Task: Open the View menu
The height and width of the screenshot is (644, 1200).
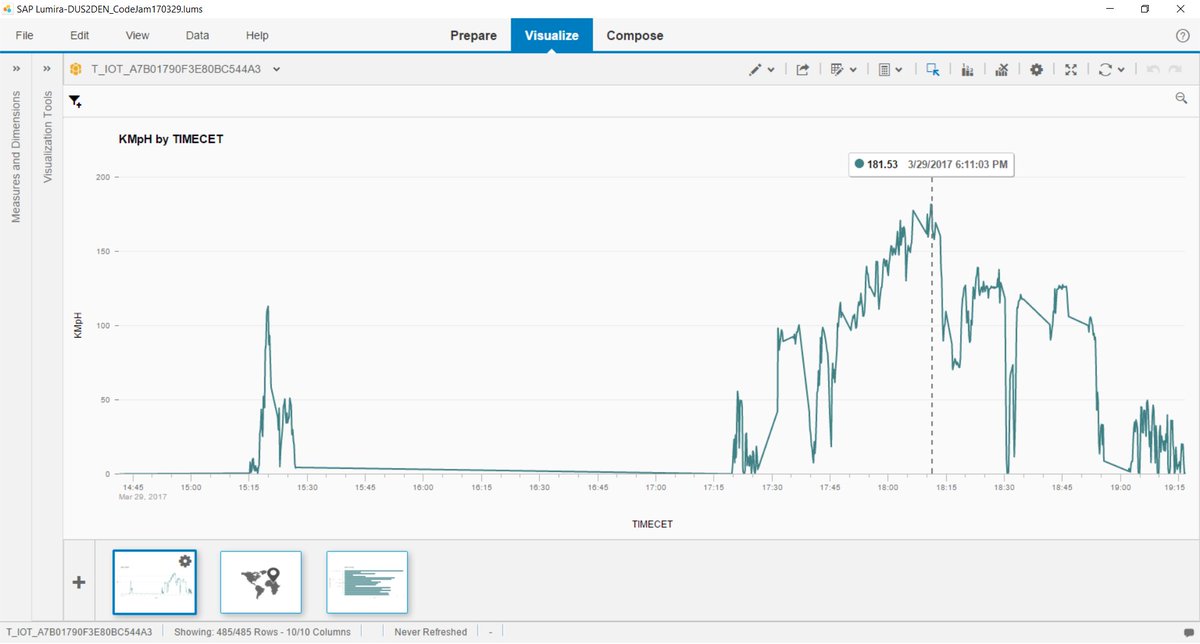Action: coord(137,35)
